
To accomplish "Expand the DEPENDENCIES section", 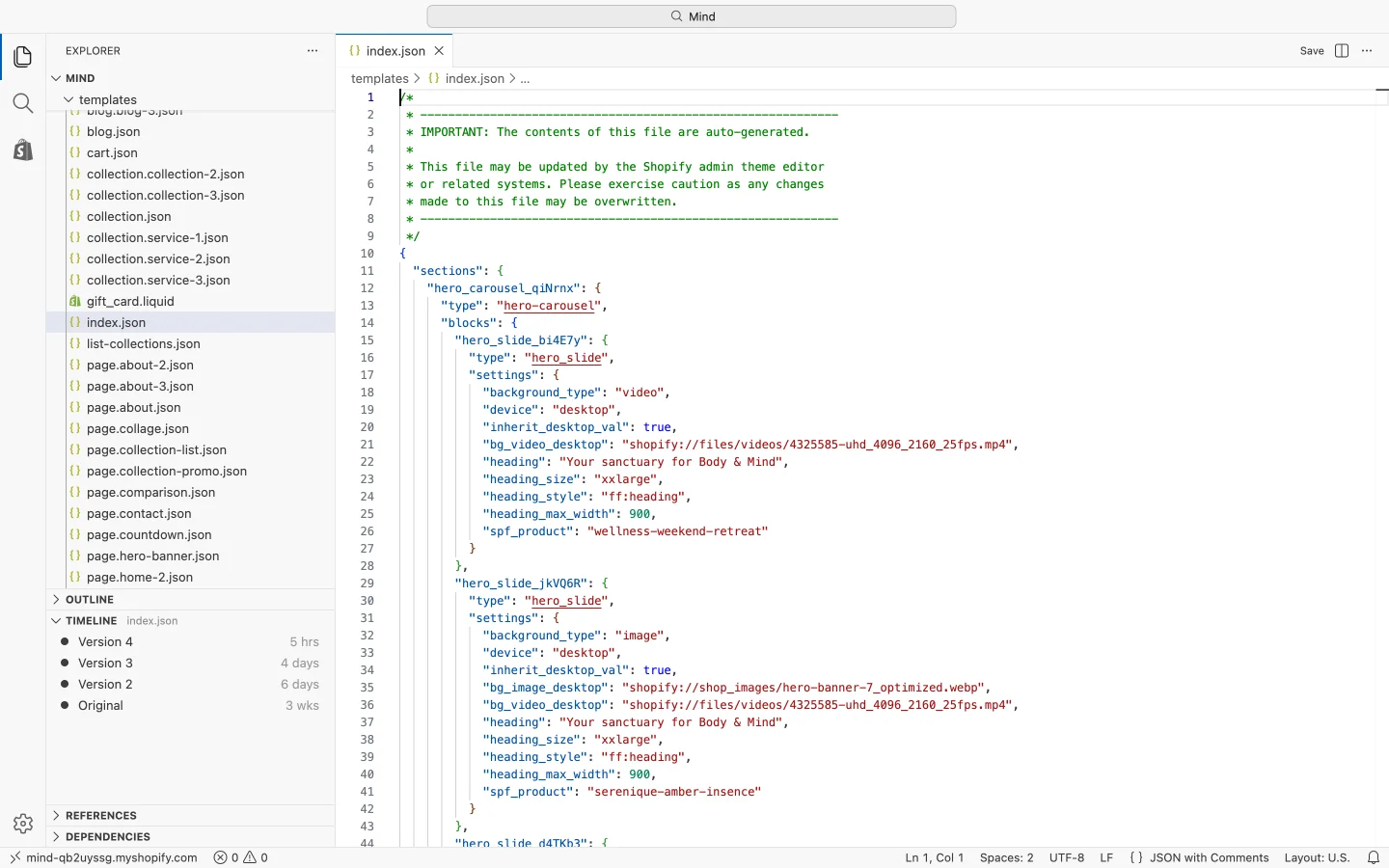I will click(x=191, y=836).
